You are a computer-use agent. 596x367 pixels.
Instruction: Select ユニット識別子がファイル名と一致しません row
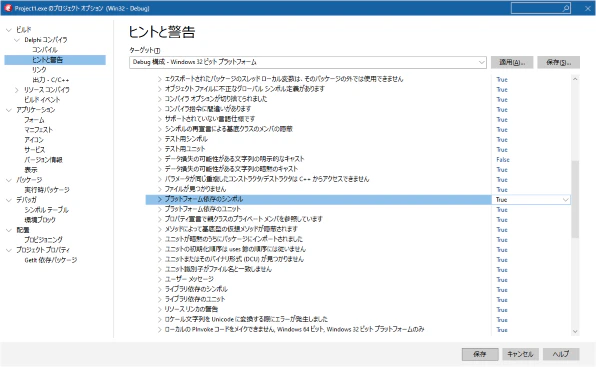point(218,269)
